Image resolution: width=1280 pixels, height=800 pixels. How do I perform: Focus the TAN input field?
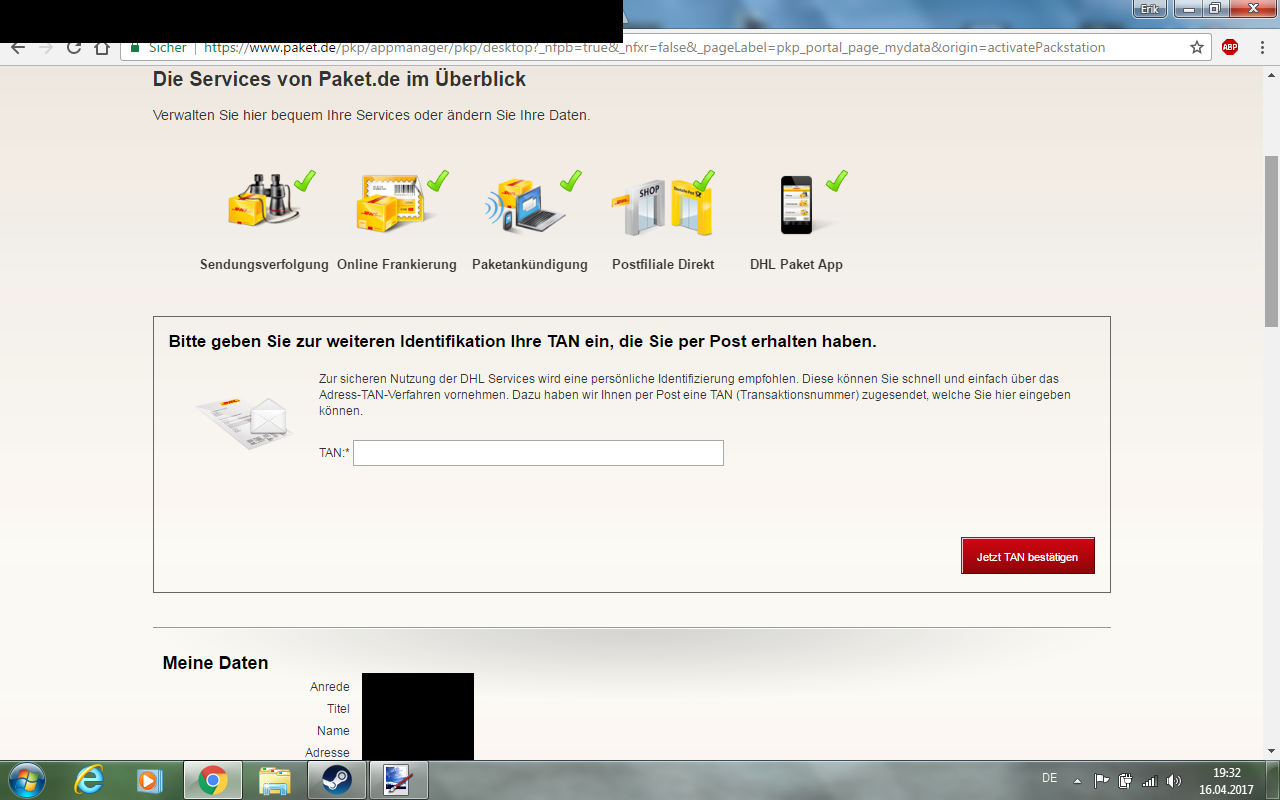tap(538, 453)
